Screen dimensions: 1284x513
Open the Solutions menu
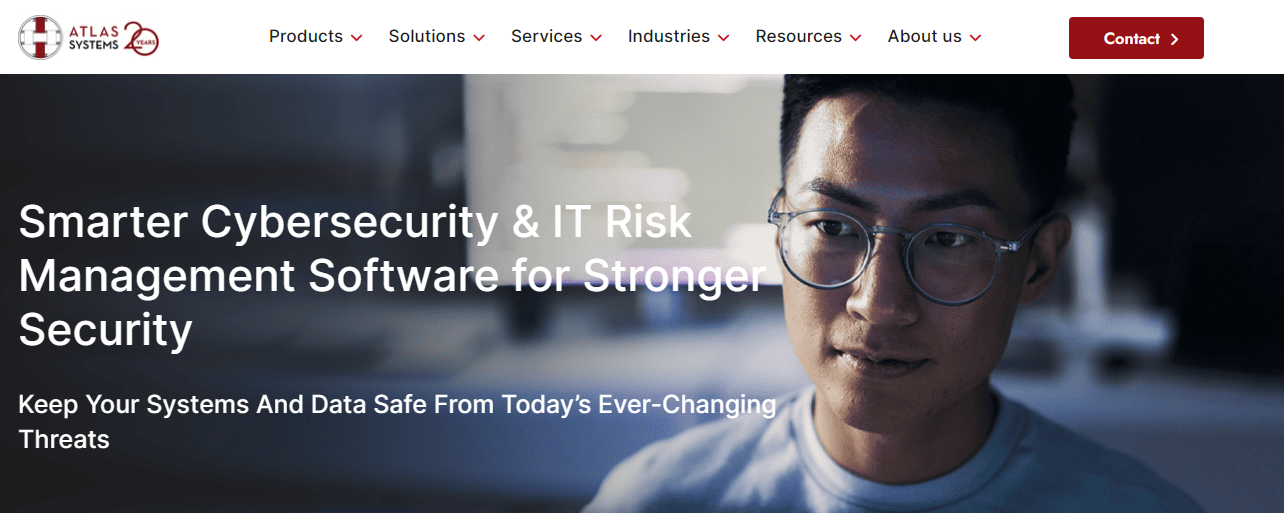coord(427,36)
